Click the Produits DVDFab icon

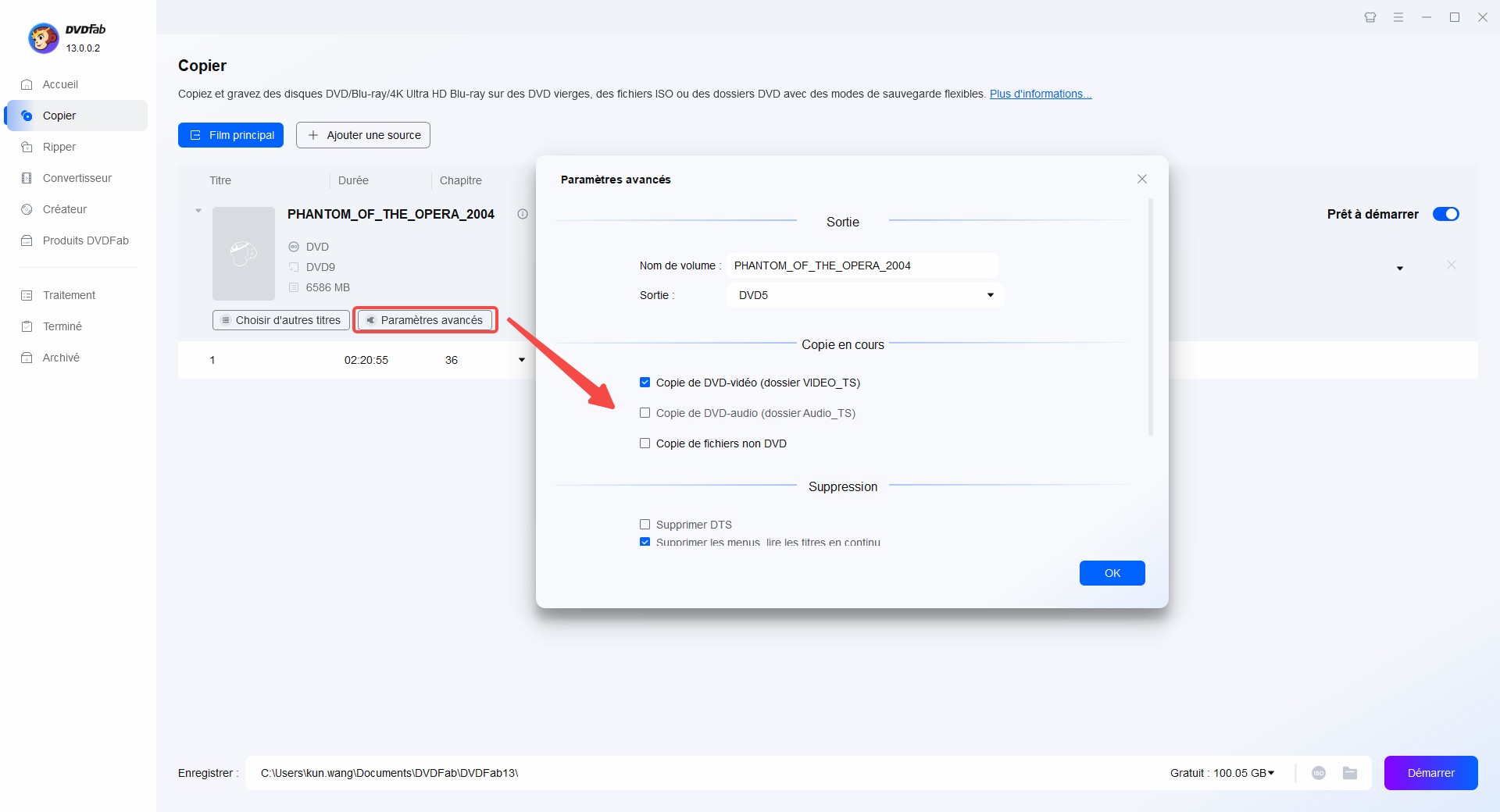(x=27, y=240)
